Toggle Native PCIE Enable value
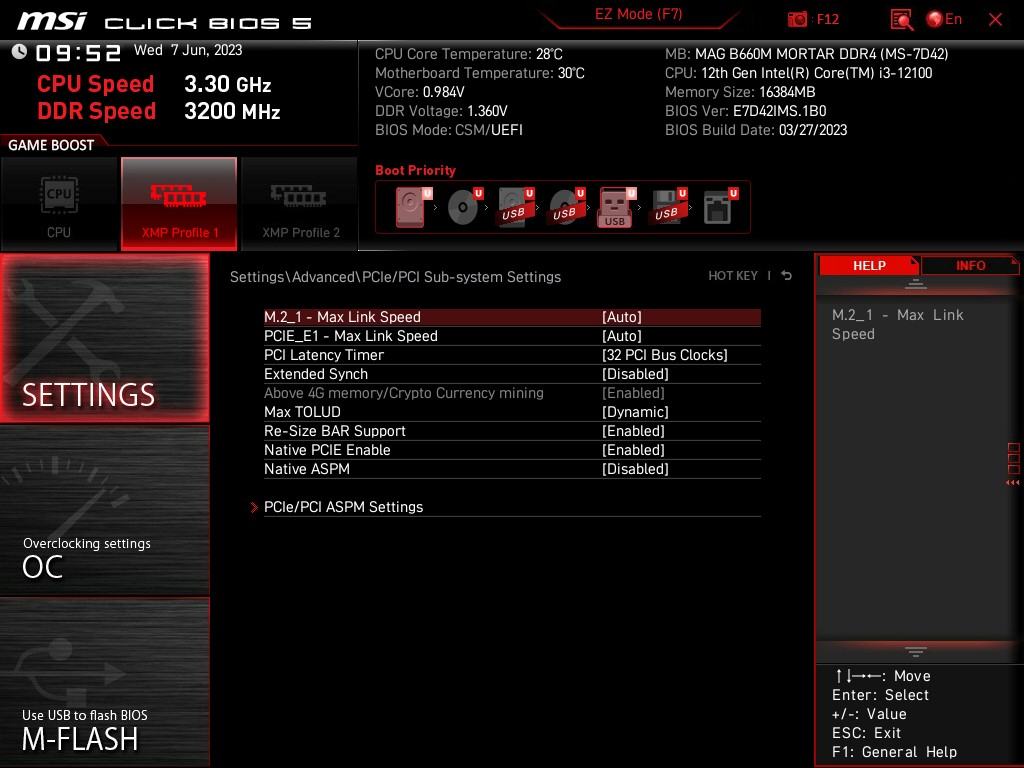Viewport: 1024px width, 768px height. 633,450
